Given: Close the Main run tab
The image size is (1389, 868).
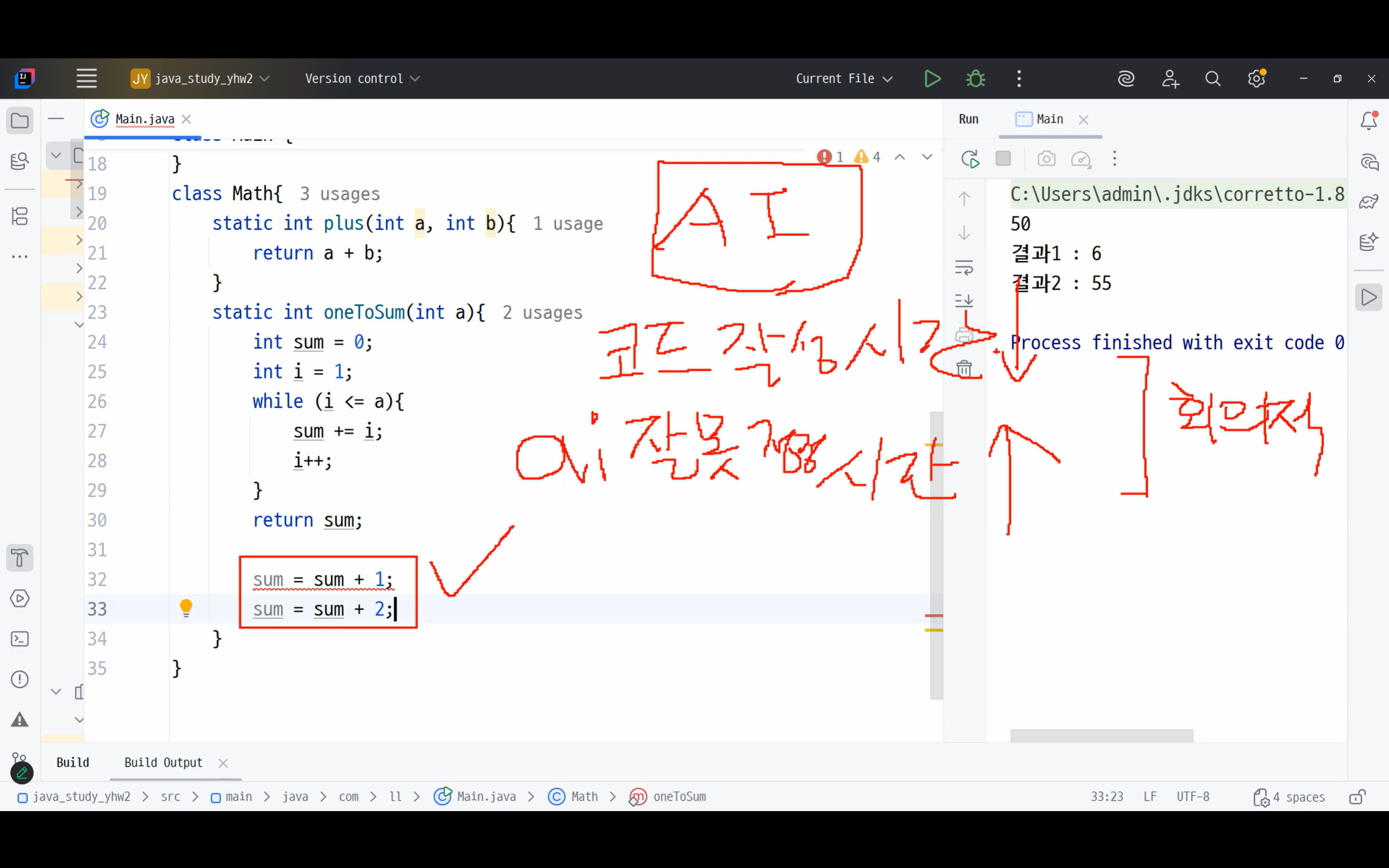Looking at the screenshot, I should pos(1084,120).
